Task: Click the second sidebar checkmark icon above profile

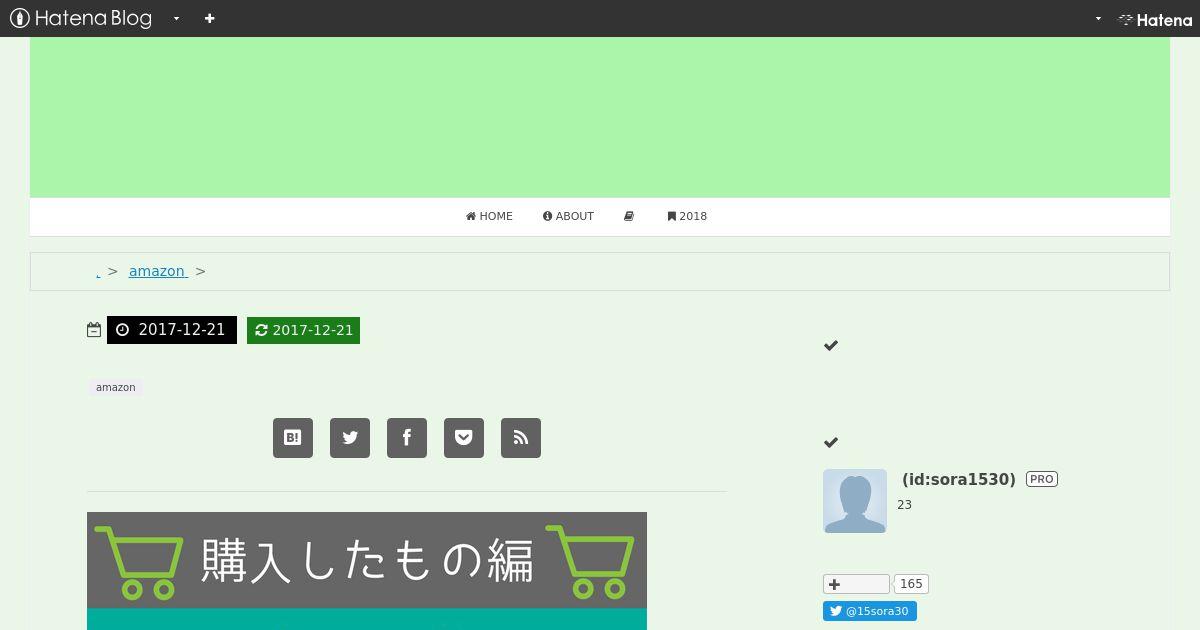Action: coord(831,442)
